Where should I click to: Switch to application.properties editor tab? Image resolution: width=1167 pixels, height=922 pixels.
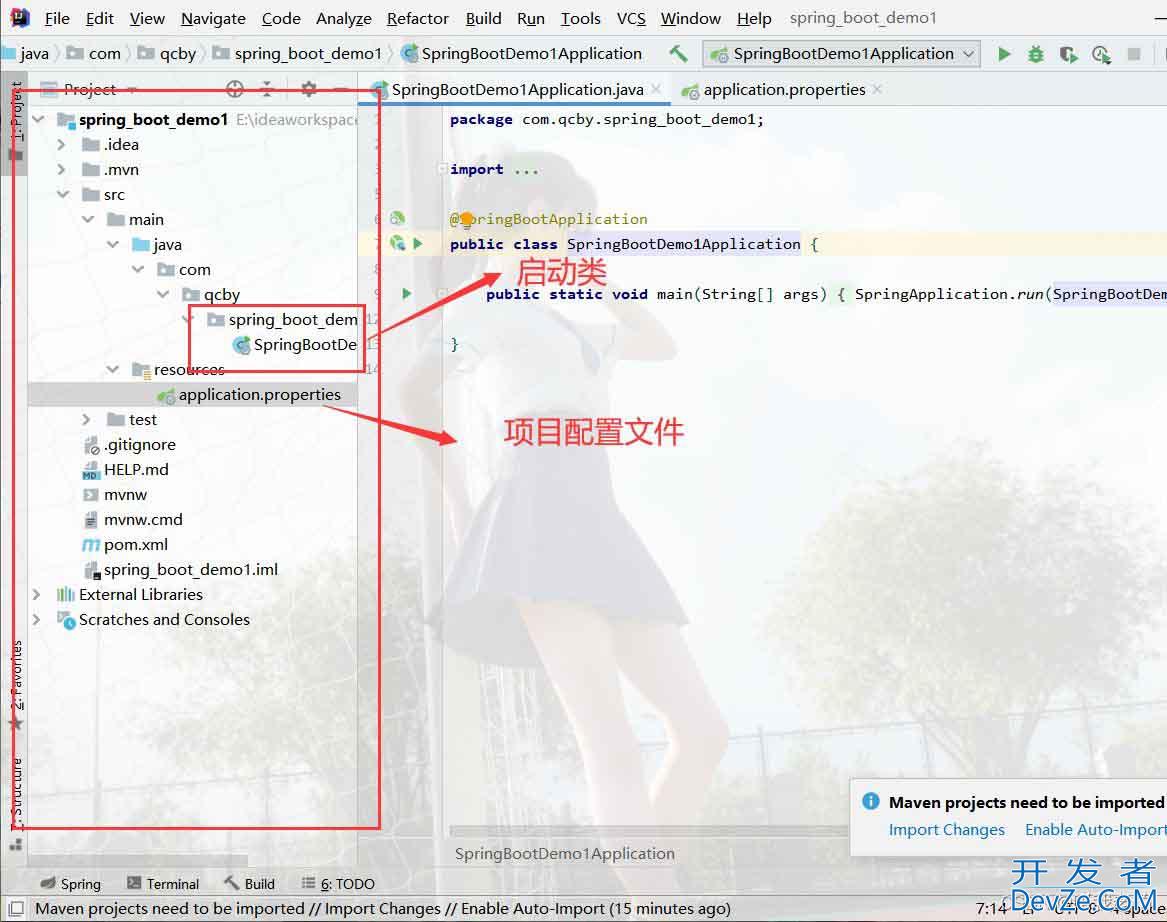click(x=784, y=90)
